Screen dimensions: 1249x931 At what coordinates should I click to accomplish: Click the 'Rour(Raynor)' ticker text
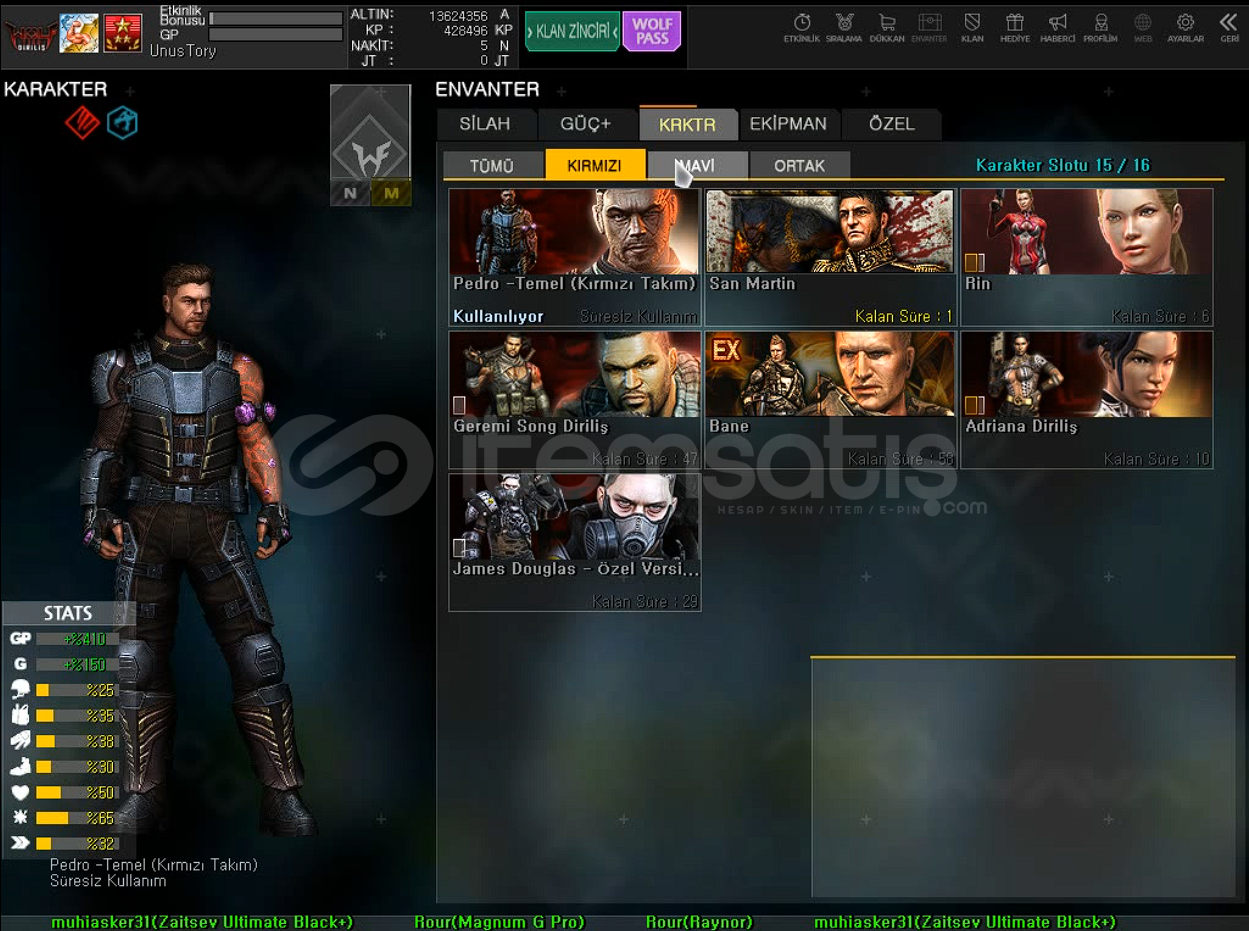click(x=699, y=922)
